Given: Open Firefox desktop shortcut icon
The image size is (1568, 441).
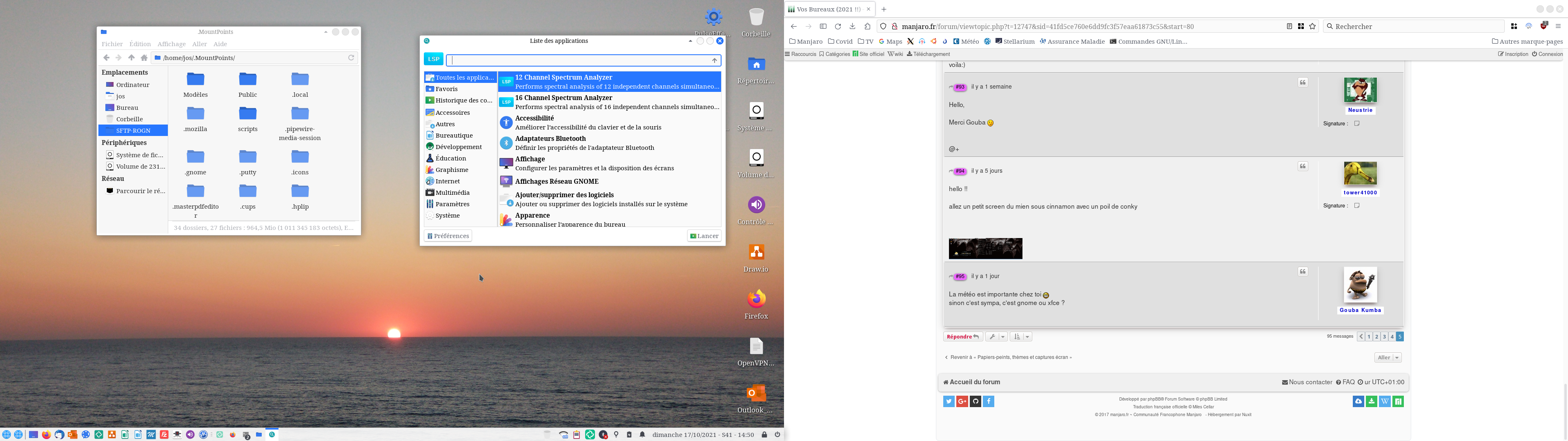Looking at the screenshot, I should pos(756,299).
